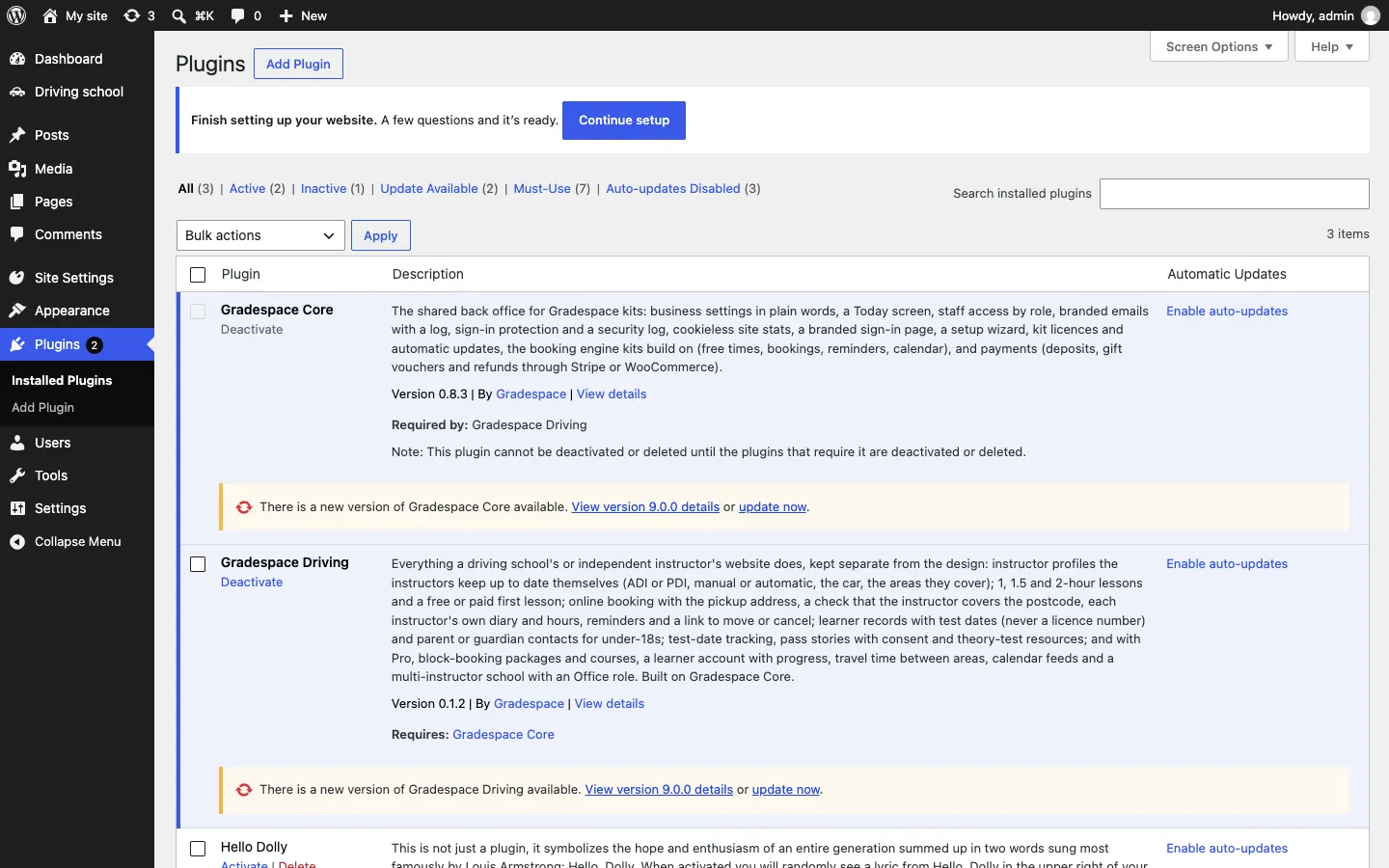Apply the selected bulk action
The width and height of the screenshot is (1389, 868).
(381, 235)
